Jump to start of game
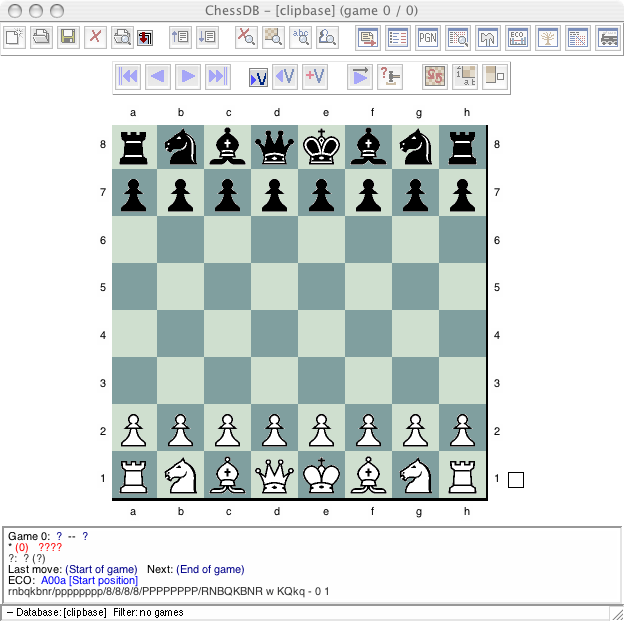Image resolution: width=624 pixels, height=621 pixels. click(128, 76)
